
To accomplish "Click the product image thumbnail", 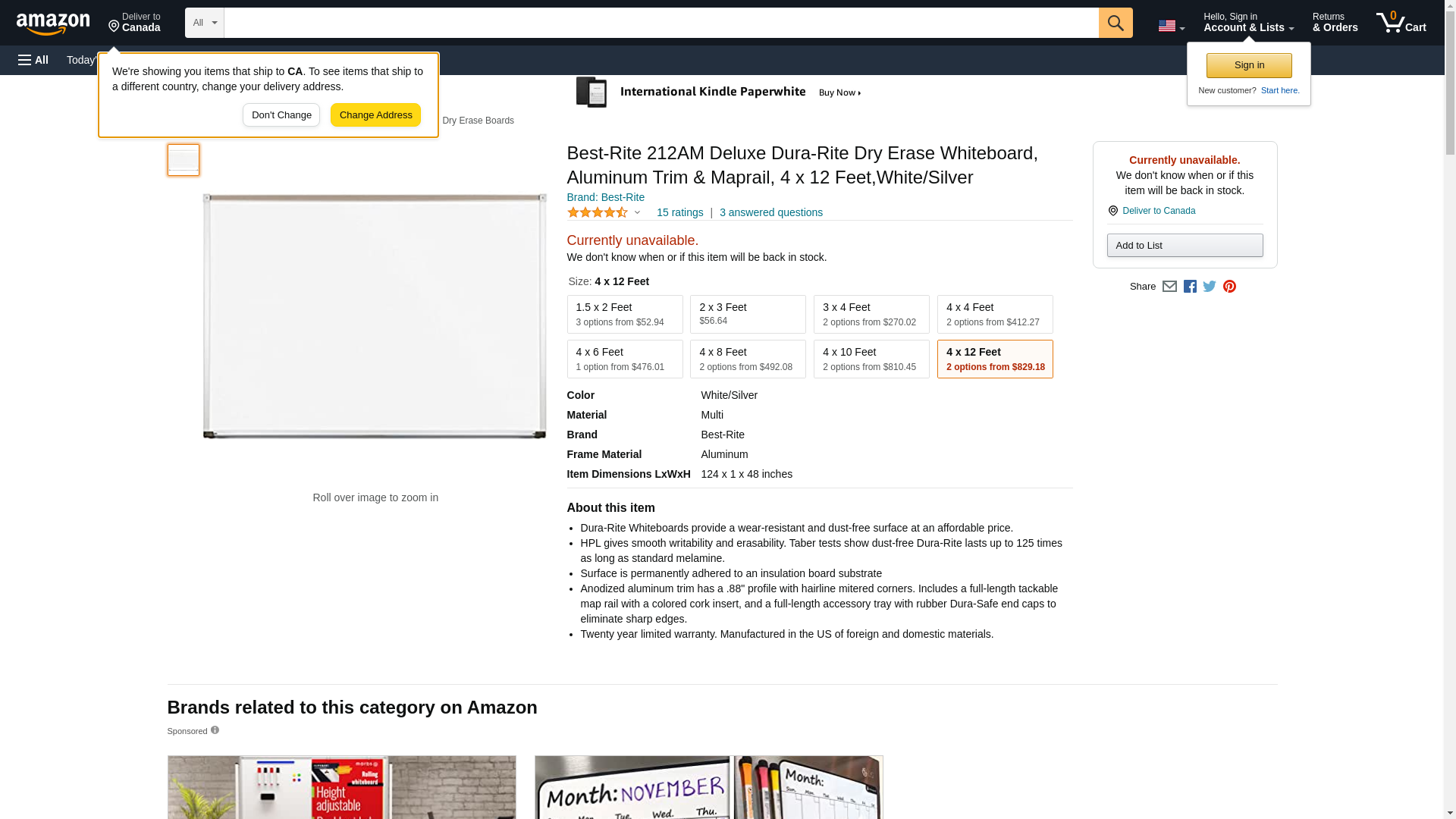I will [184, 160].
